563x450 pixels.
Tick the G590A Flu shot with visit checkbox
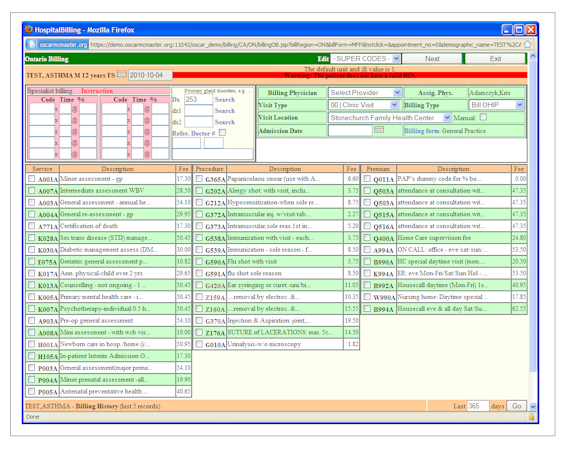pyautogui.click(x=199, y=261)
